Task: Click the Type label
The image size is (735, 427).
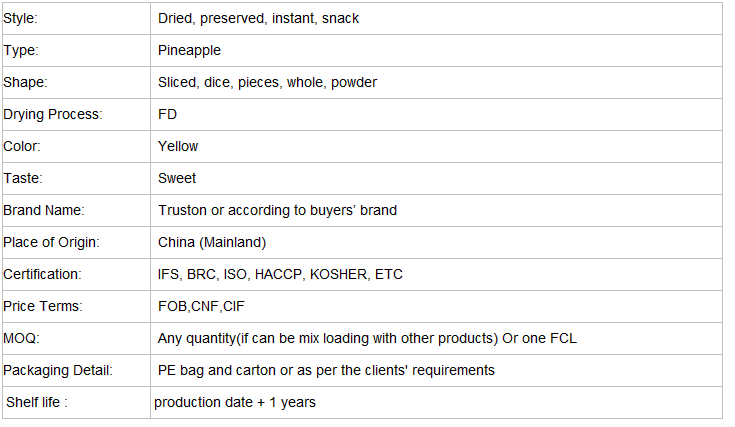Action: click(x=21, y=50)
